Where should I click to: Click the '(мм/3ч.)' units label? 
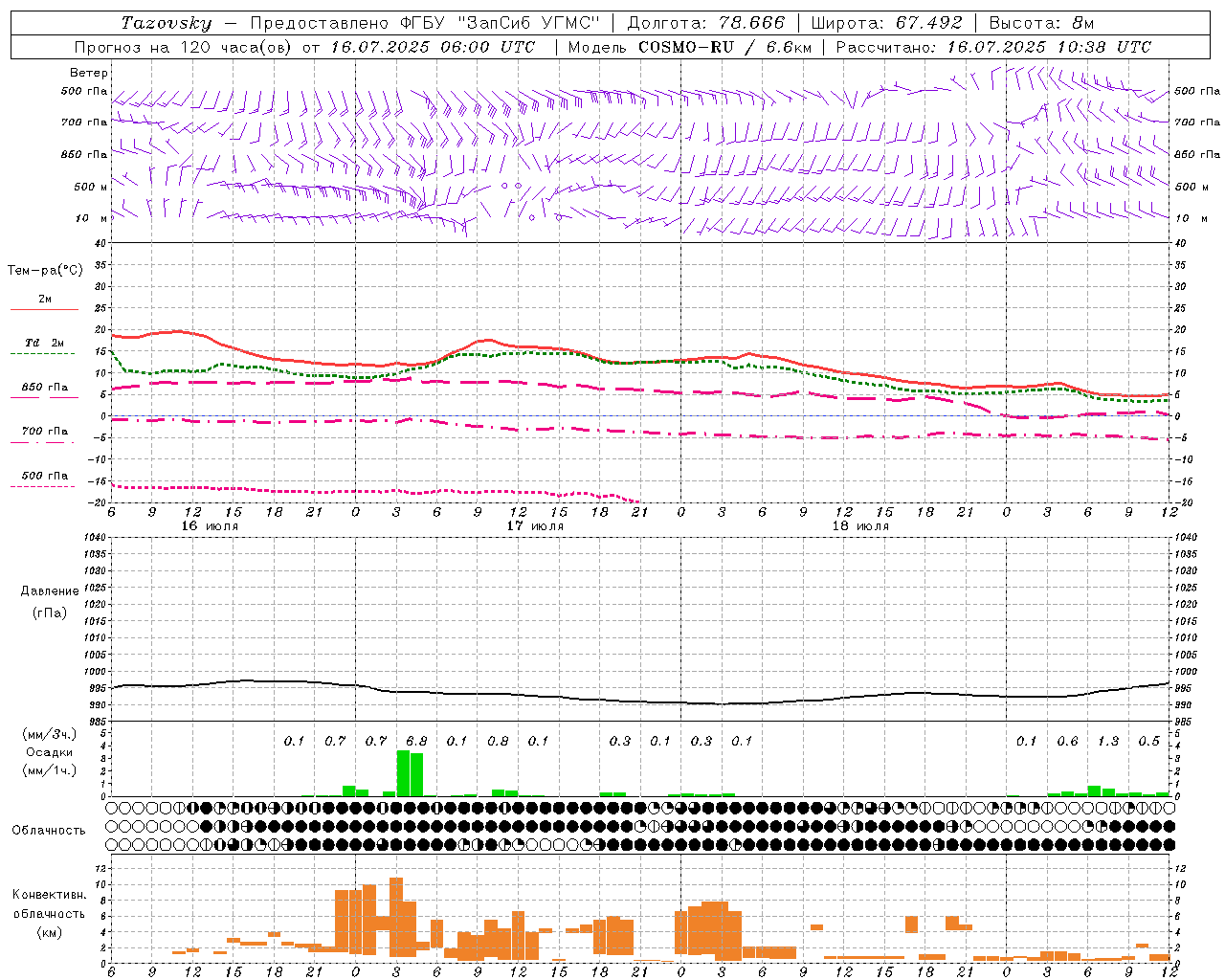click(49, 734)
